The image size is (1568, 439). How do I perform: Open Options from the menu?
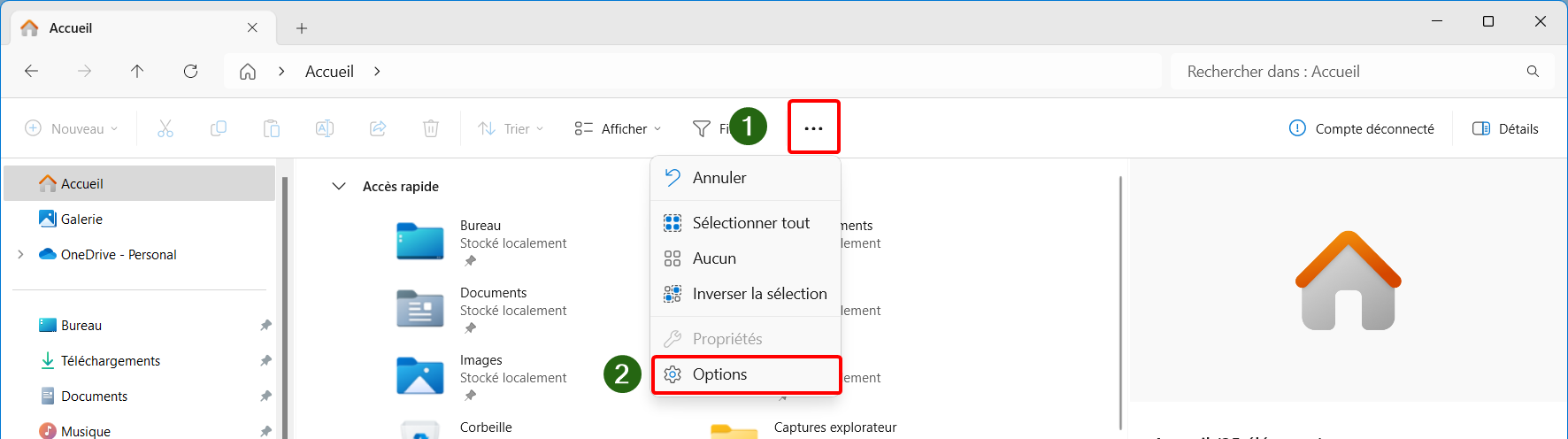[746, 374]
